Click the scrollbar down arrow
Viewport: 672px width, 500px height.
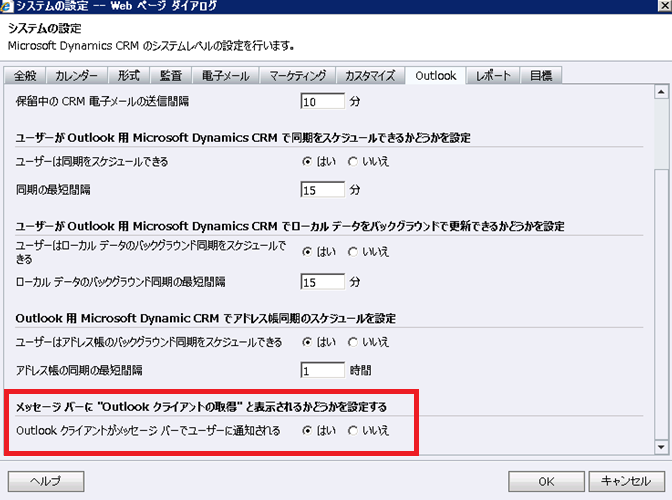(661, 447)
